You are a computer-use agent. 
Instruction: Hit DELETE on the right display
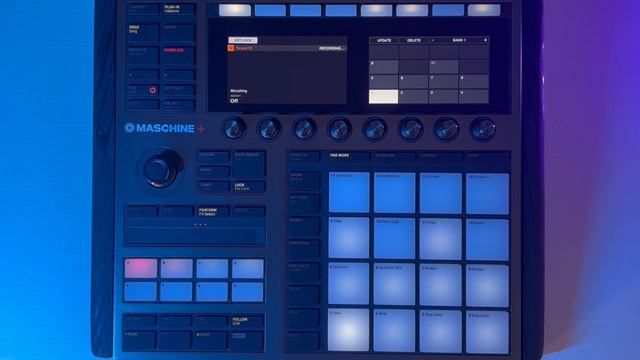pyautogui.click(x=413, y=40)
